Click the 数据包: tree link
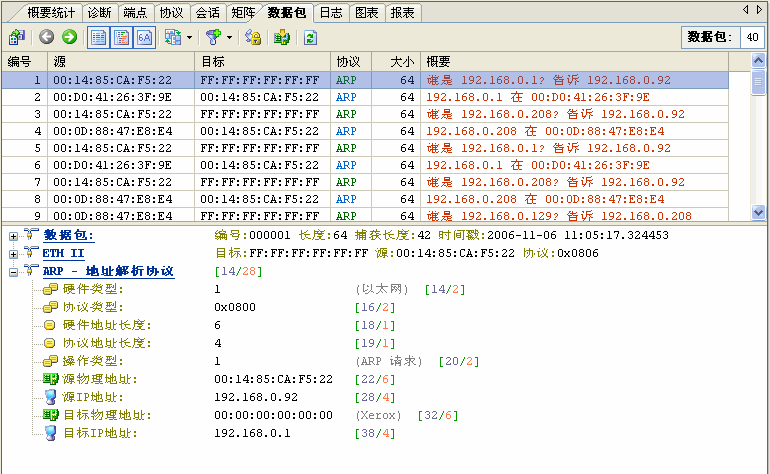This screenshot has width=770, height=474. click(x=68, y=235)
